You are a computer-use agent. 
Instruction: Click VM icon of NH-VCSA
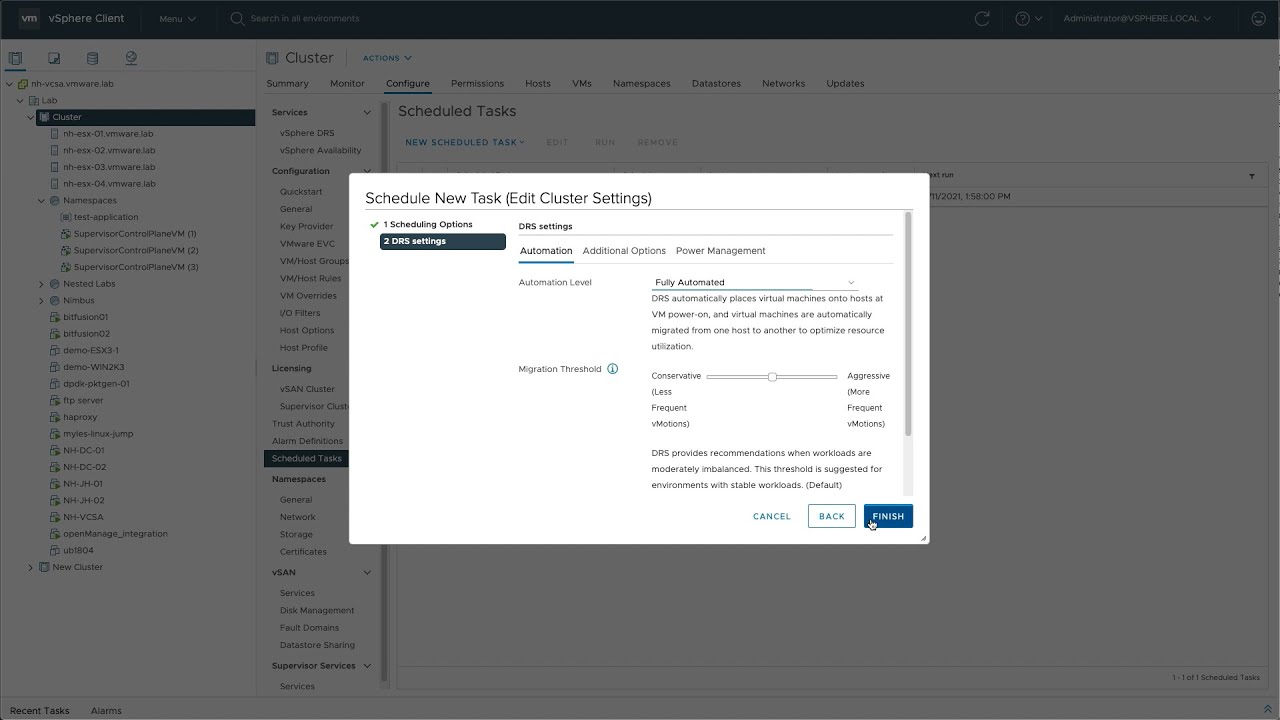tap(55, 517)
